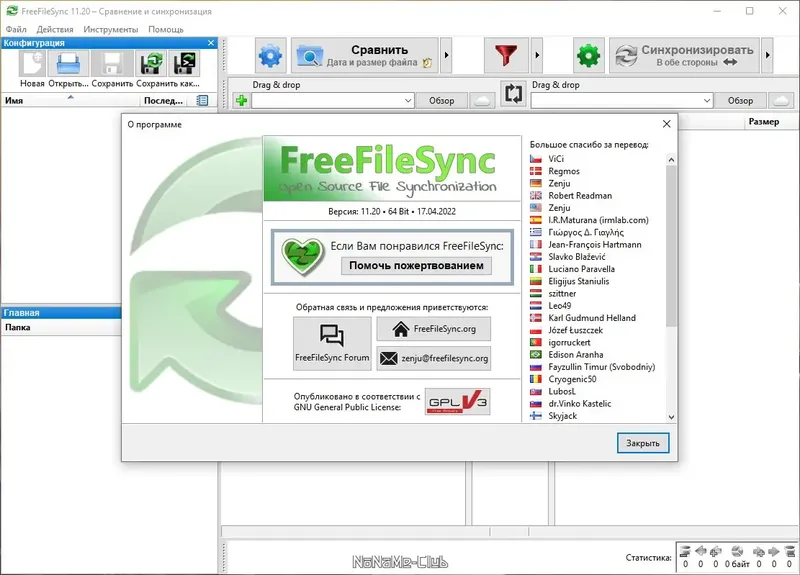Open the FreeFileSync Forum button
This screenshot has height=575, width=800.
332,343
